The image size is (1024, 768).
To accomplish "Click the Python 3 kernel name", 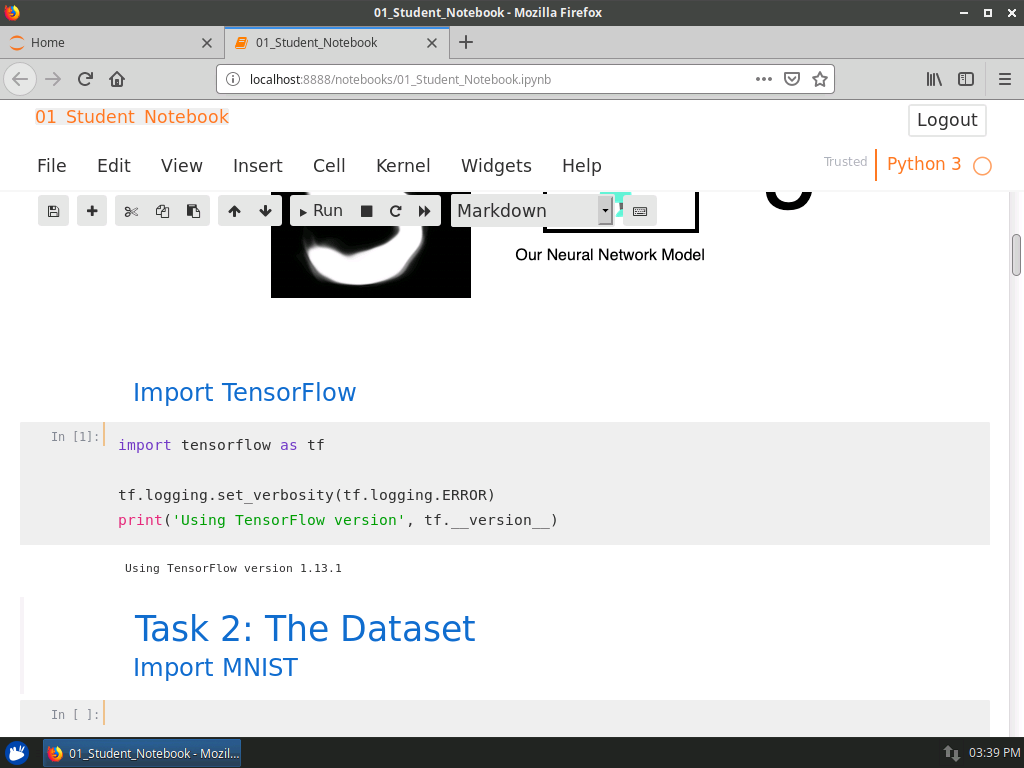I will (x=923, y=164).
